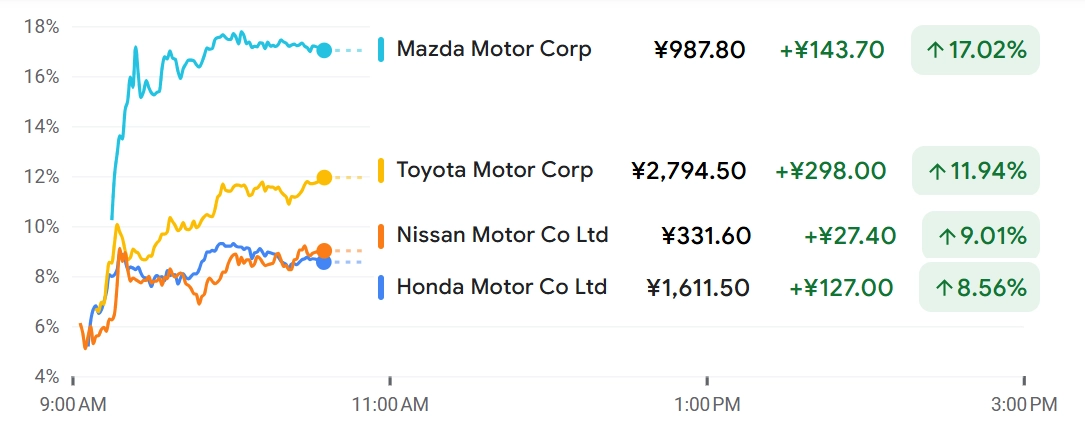Open Honda Motor Co Ltd stock link
1085x427 pixels.
pos(502,287)
